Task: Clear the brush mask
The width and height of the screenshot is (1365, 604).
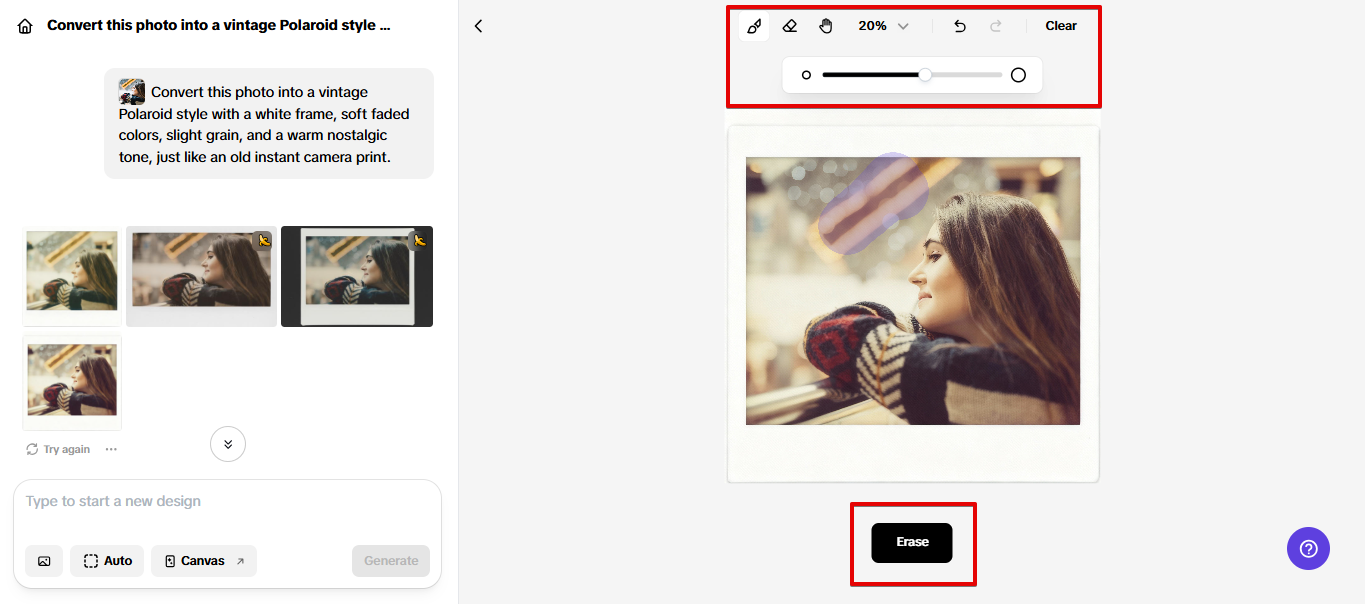Action: 1061,26
